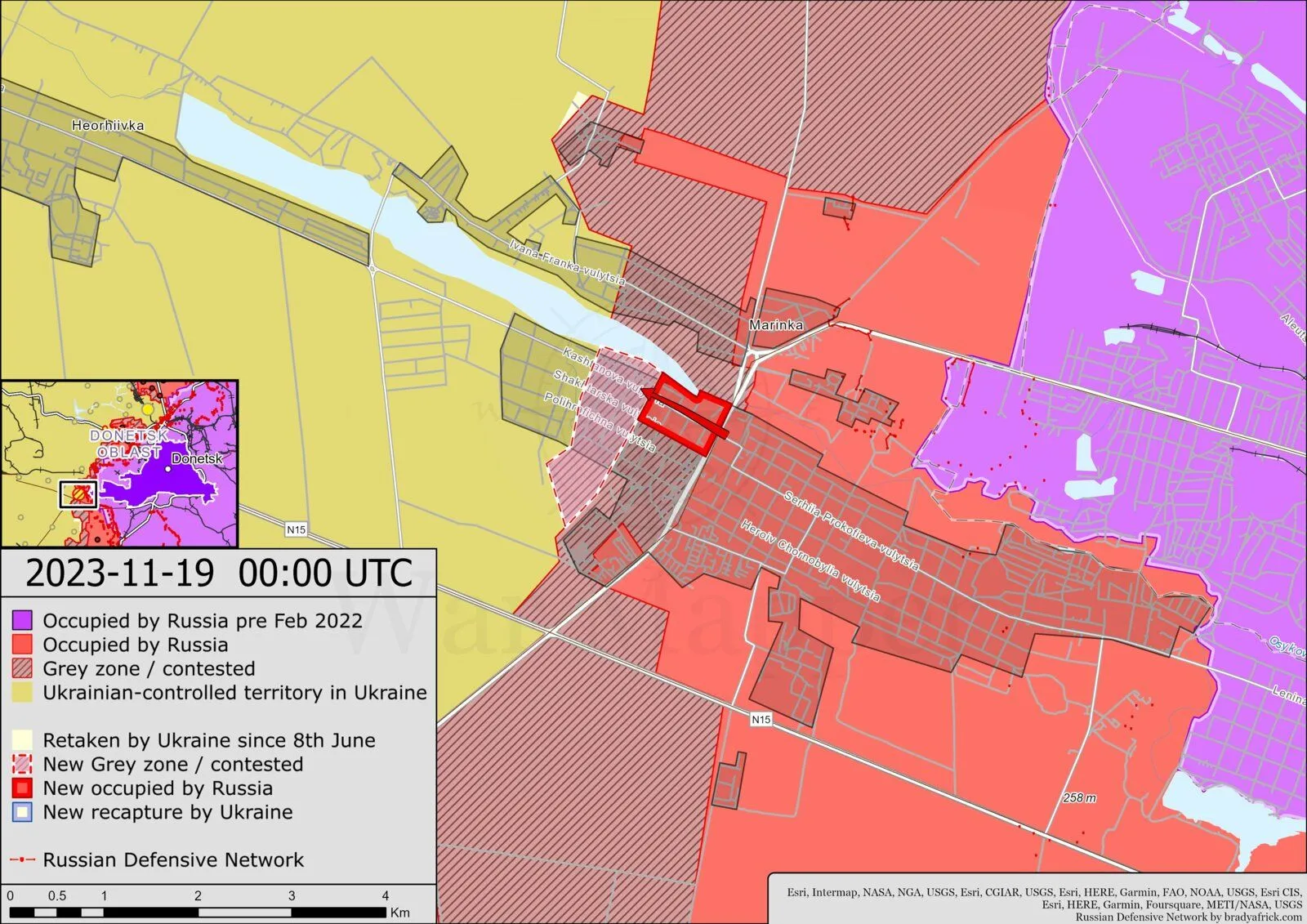Click legend text 'New occupied by Russia'
This screenshot has height=924, width=1307.
click(158, 788)
